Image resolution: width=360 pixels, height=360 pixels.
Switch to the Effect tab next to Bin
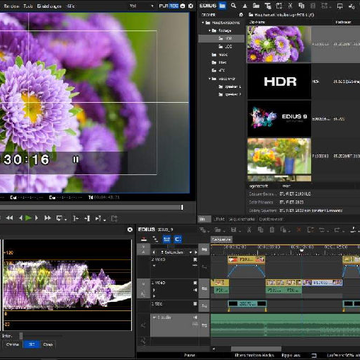(219, 219)
